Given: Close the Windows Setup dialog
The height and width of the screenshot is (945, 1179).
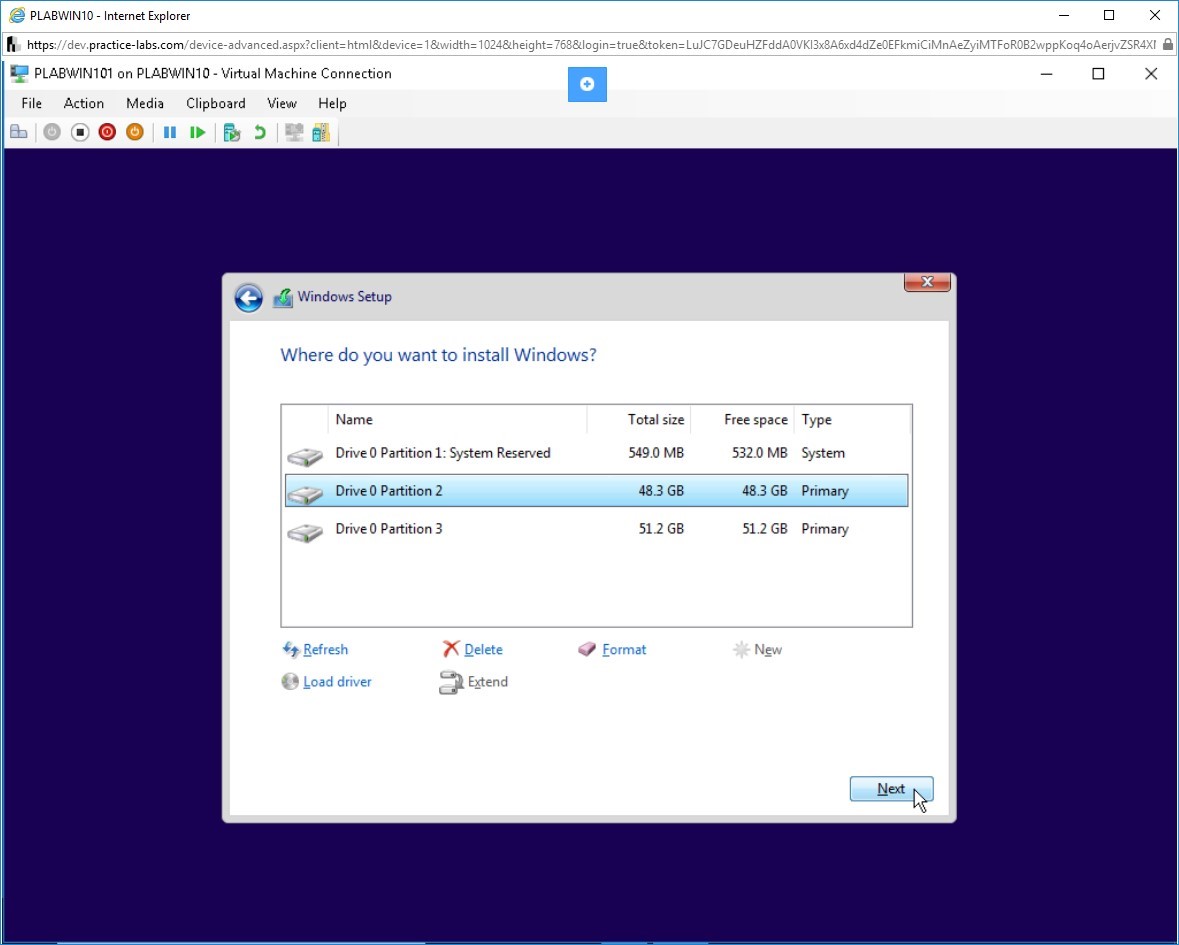Looking at the screenshot, I should coord(927,282).
